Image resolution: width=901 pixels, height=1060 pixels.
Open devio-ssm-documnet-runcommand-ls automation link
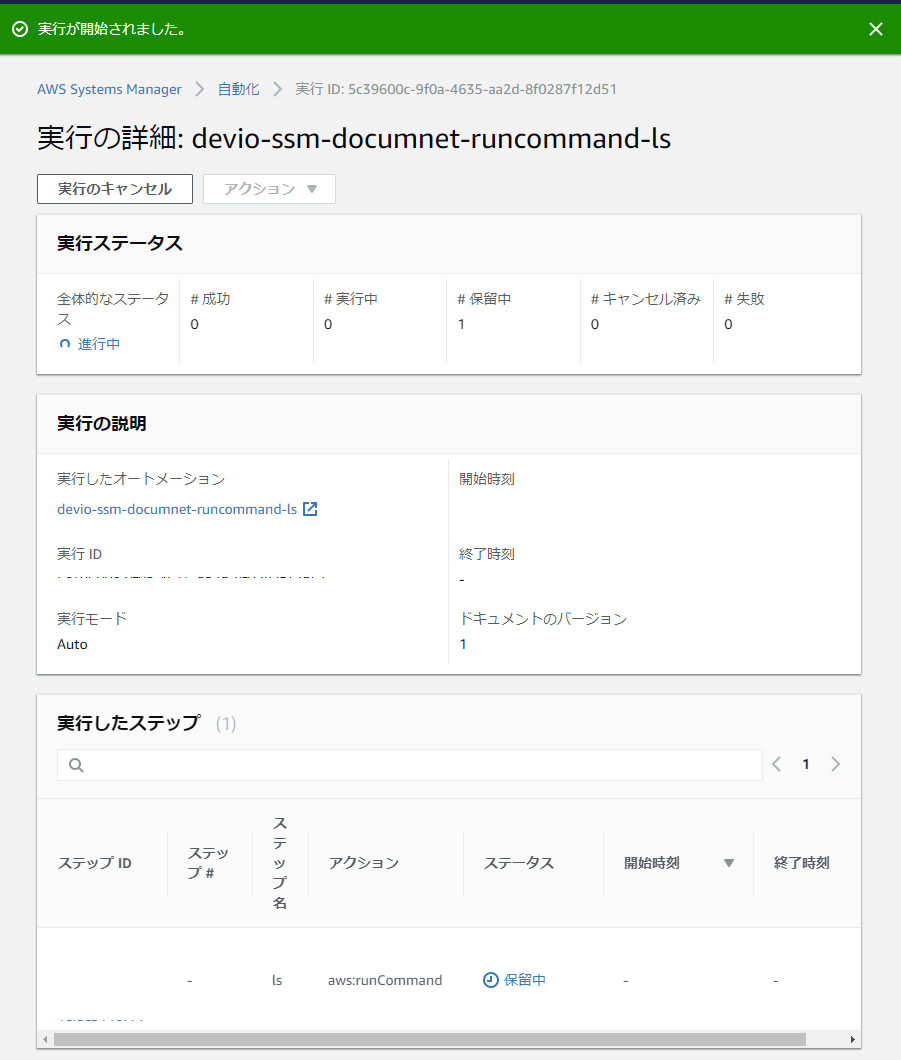(177, 509)
